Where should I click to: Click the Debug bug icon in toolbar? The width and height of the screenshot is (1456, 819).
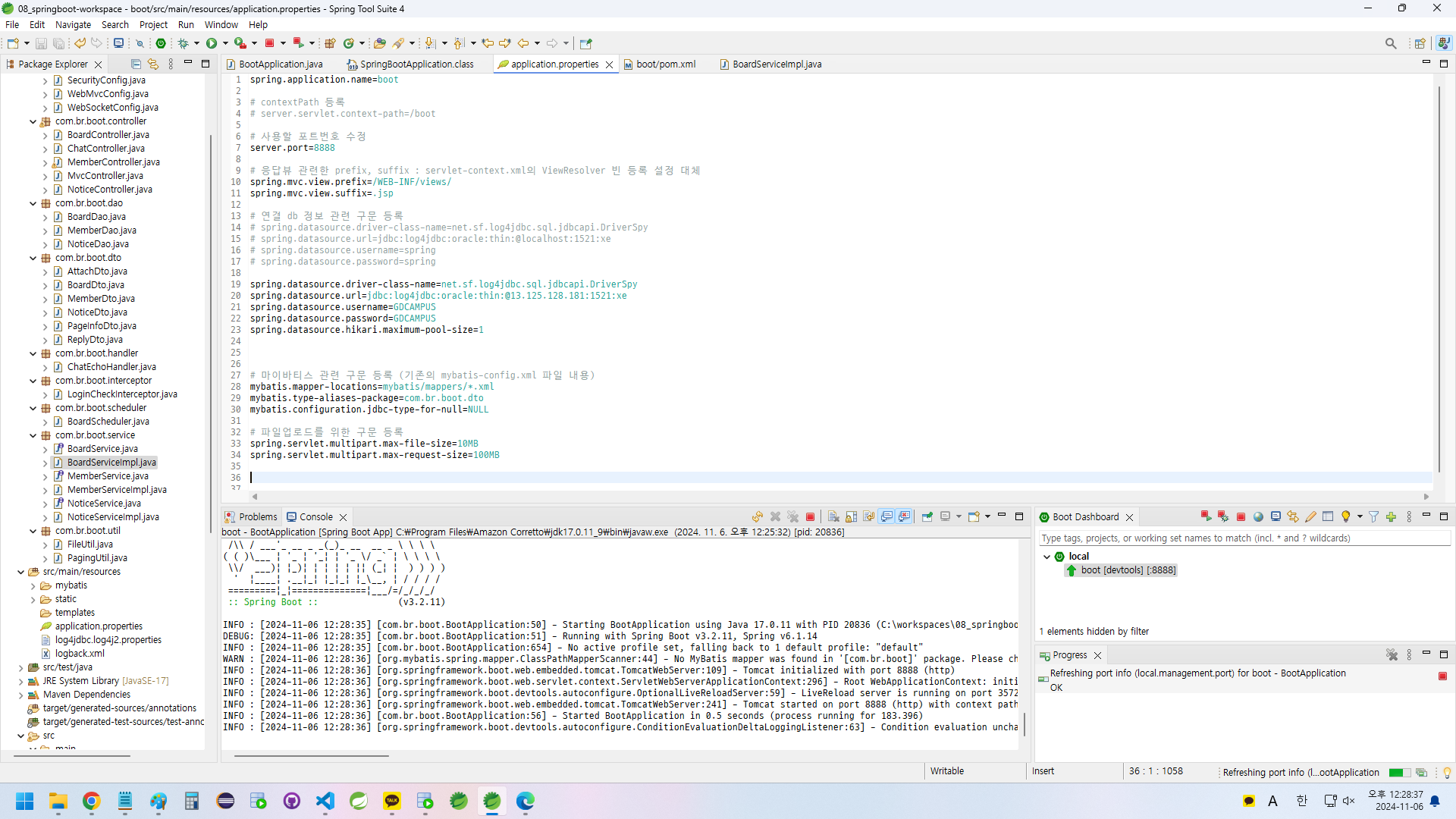(x=183, y=43)
